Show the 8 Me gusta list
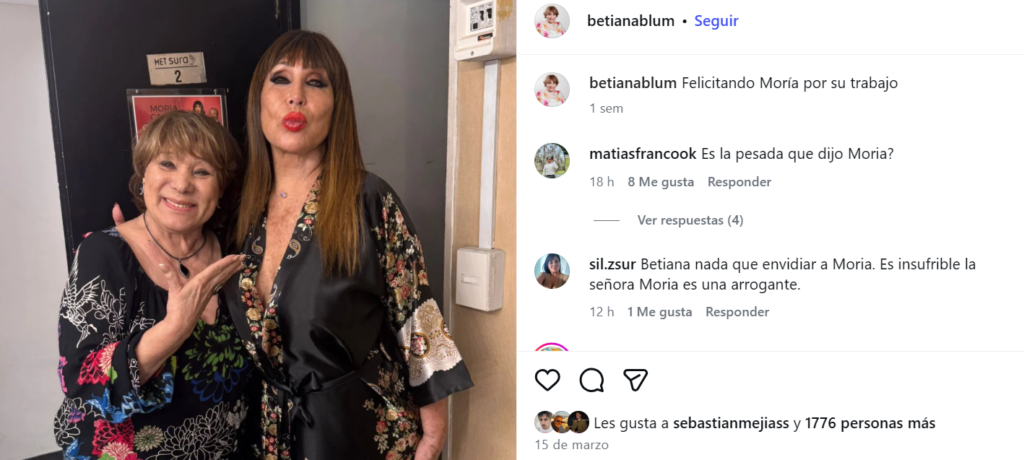The width and height of the screenshot is (1024, 460). pyautogui.click(x=661, y=182)
